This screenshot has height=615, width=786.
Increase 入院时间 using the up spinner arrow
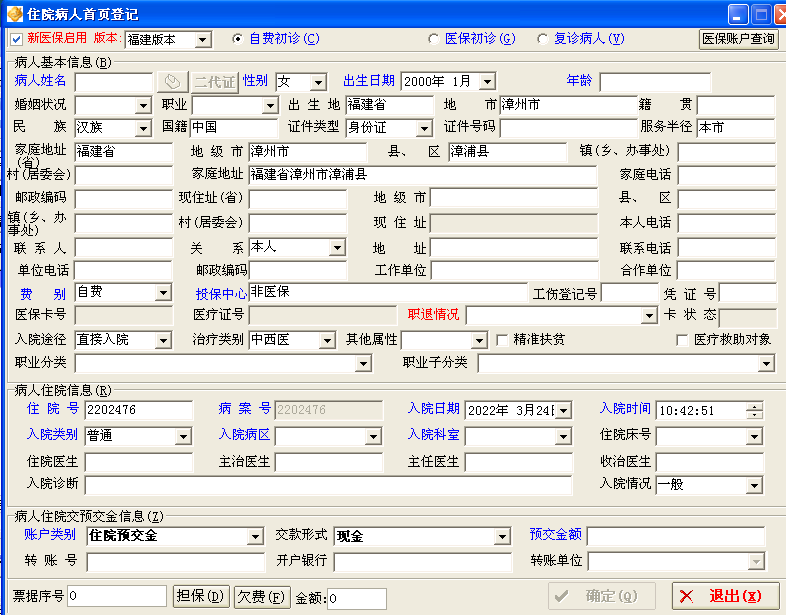(754, 407)
